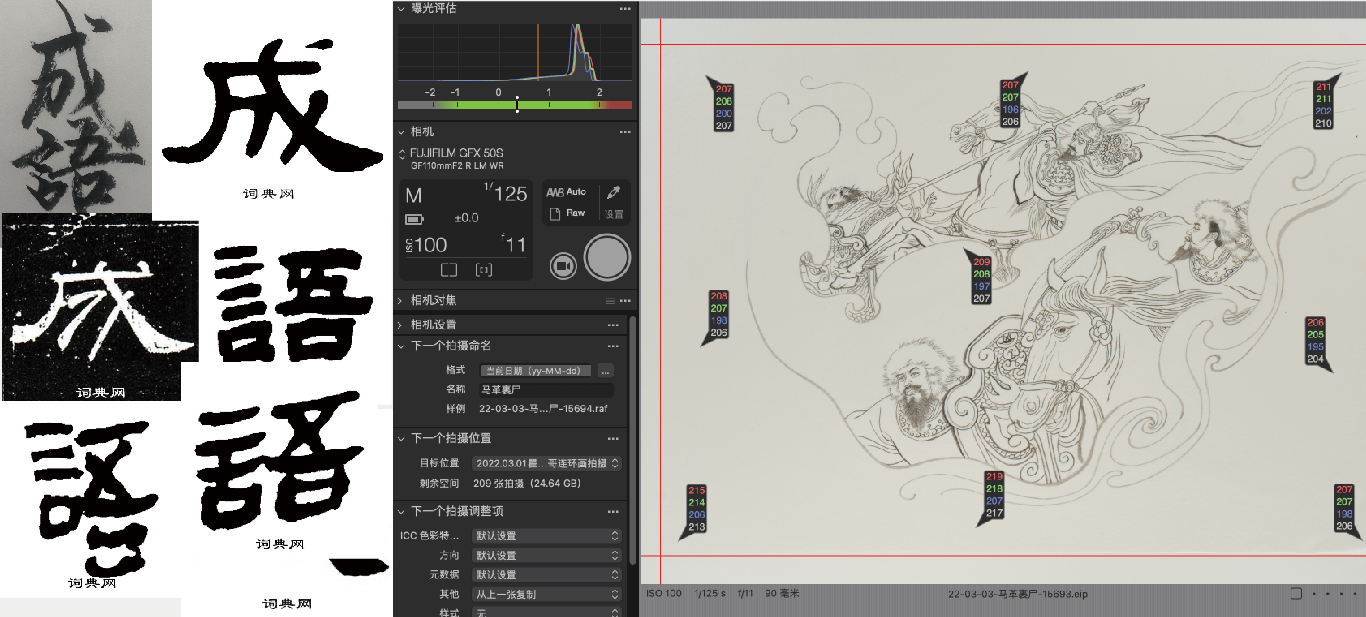
Task: Click the metering mode bracket icon
Action: point(484,270)
